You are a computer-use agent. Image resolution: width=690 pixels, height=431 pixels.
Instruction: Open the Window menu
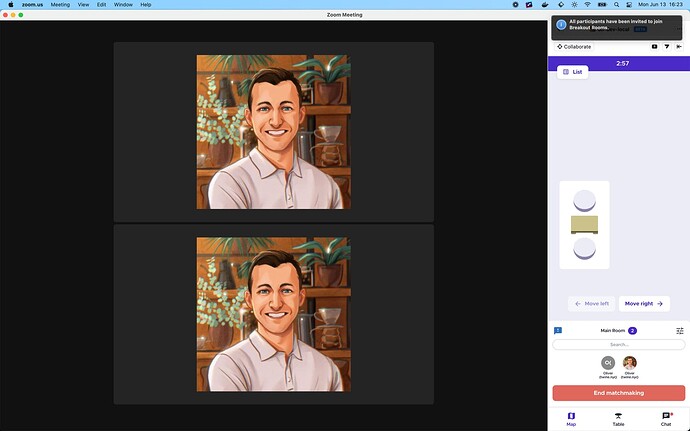tap(123, 4)
